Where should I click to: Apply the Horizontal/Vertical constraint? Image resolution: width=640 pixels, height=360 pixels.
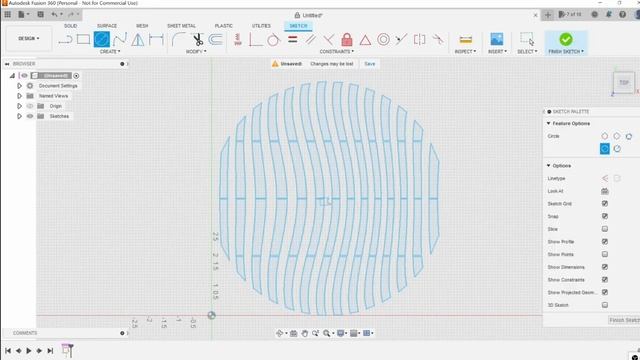pos(238,40)
